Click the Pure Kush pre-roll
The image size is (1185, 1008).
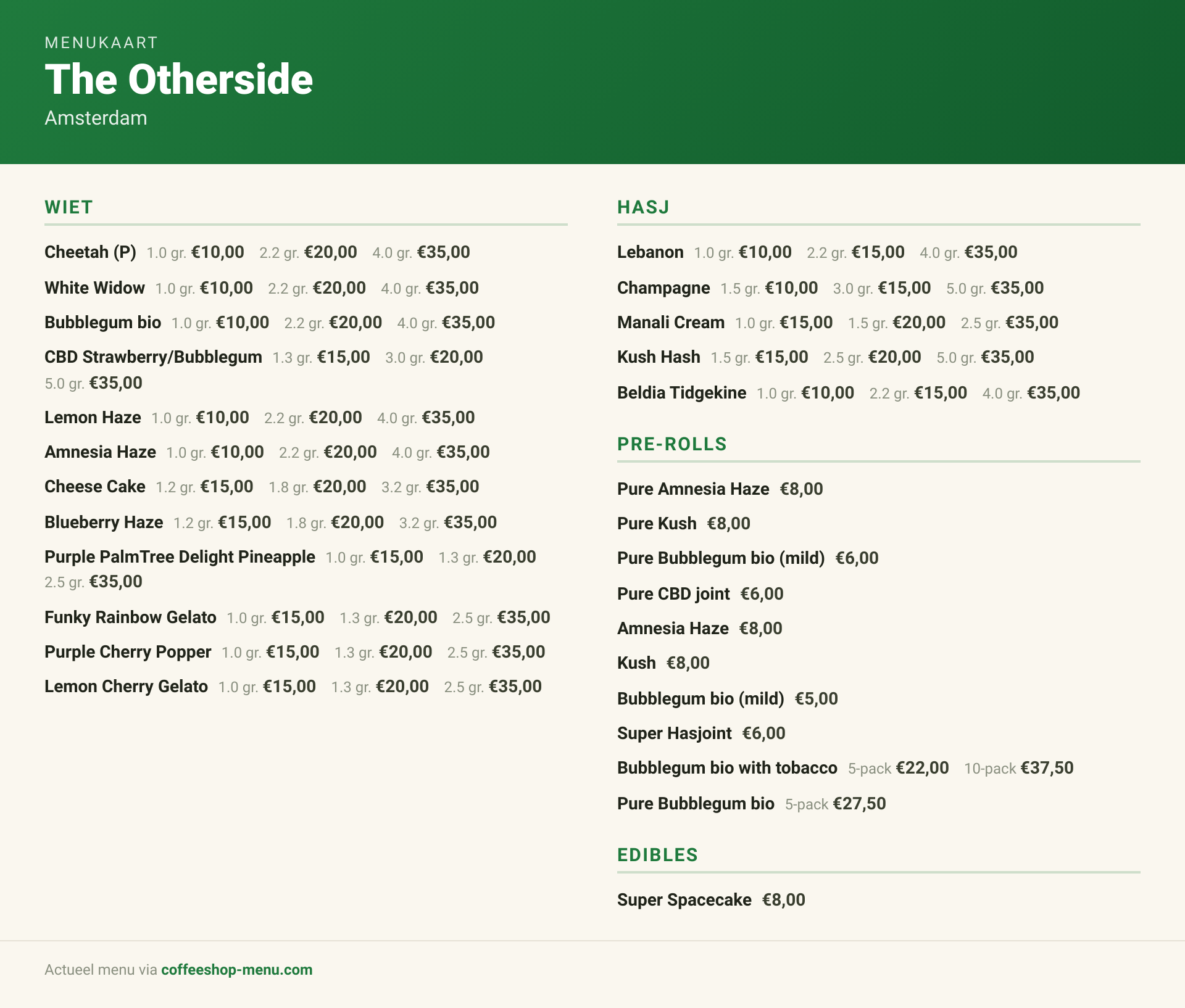point(657,524)
